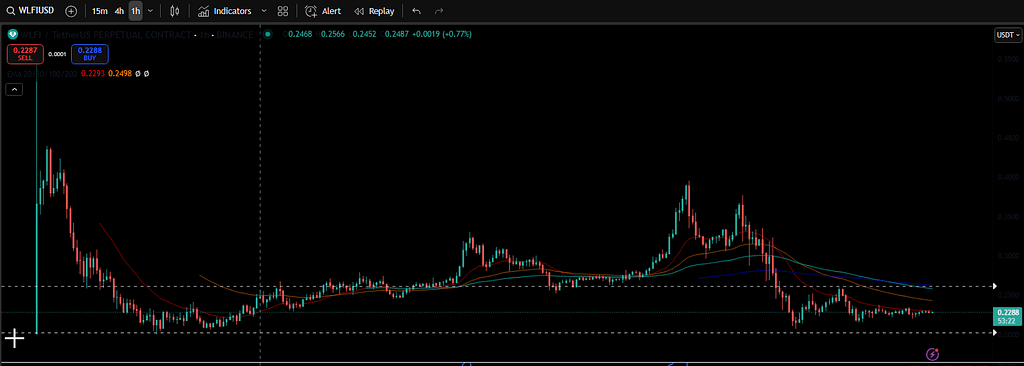The height and width of the screenshot is (366, 1024).
Task: Click the 0.2287 SELL button
Action: pos(25,54)
